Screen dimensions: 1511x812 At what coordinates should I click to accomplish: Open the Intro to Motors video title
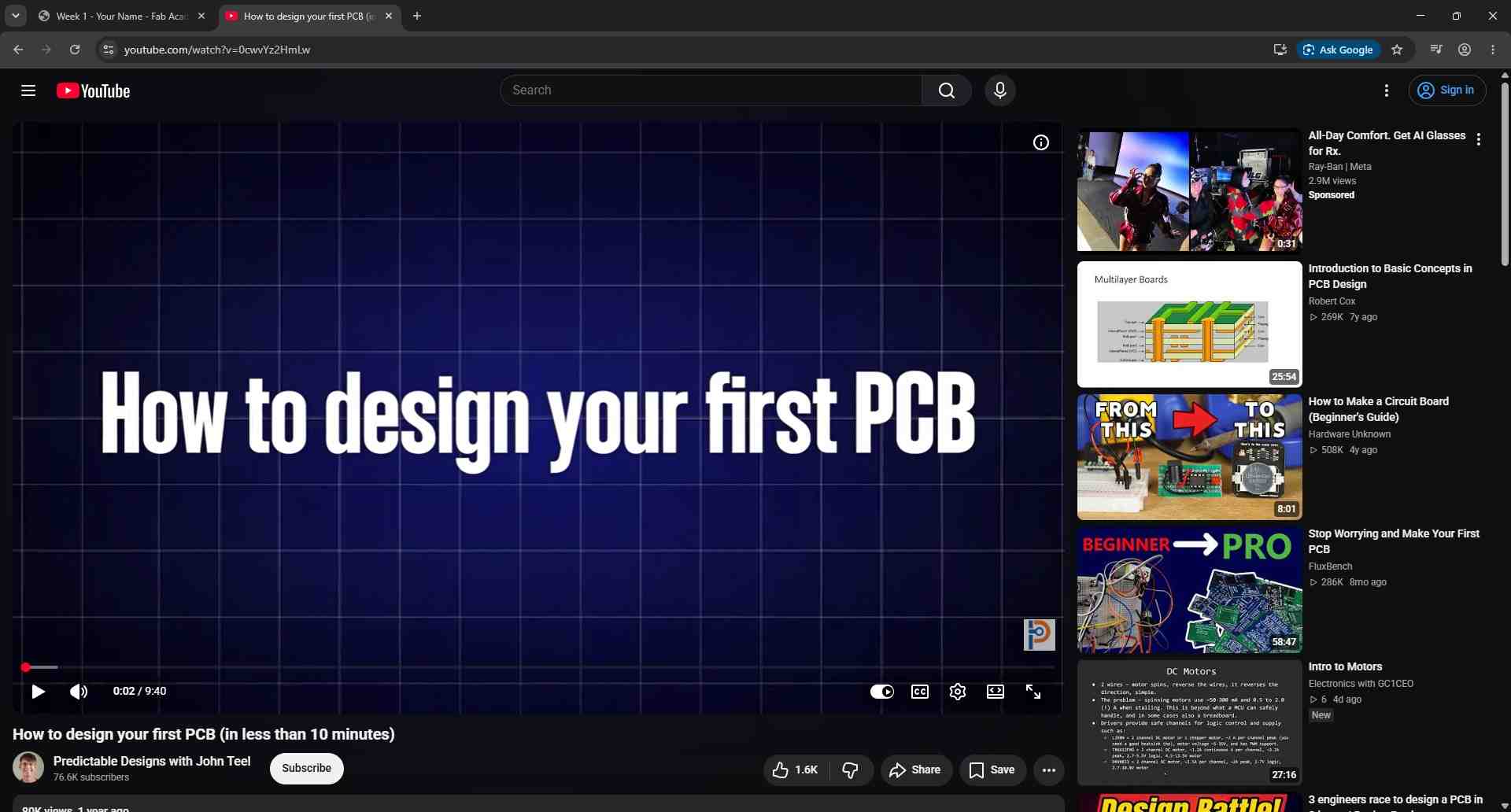pyautogui.click(x=1345, y=667)
